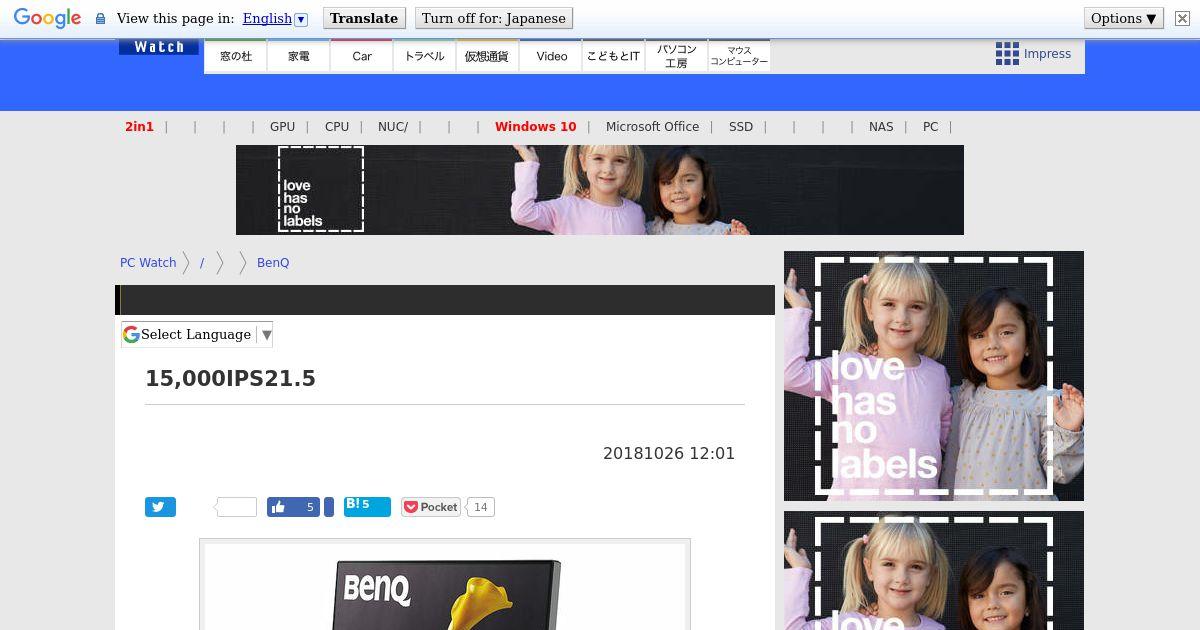This screenshot has height=630, width=1200.
Task: Click the article date 20181026 12:01
Action: coord(669,454)
